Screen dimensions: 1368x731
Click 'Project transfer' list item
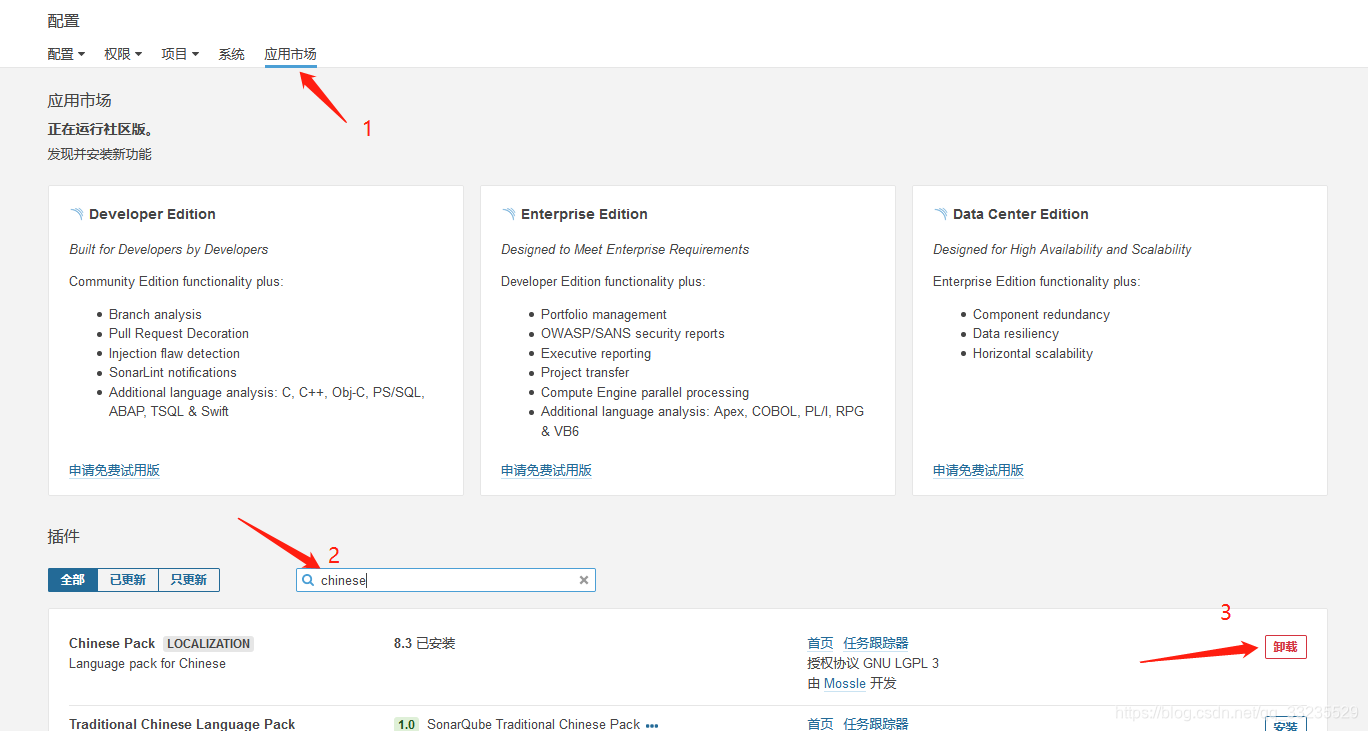click(585, 372)
